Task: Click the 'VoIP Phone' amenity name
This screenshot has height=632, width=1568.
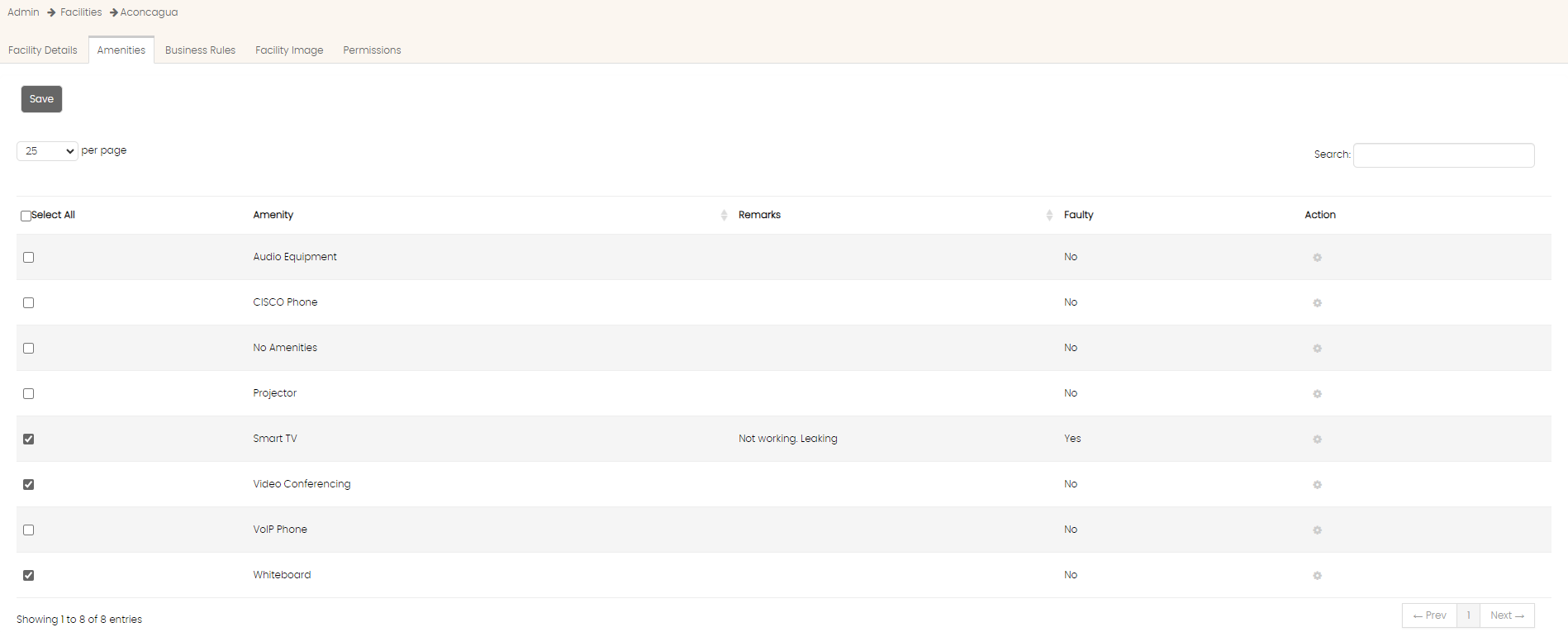Action: tap(280, 530)
